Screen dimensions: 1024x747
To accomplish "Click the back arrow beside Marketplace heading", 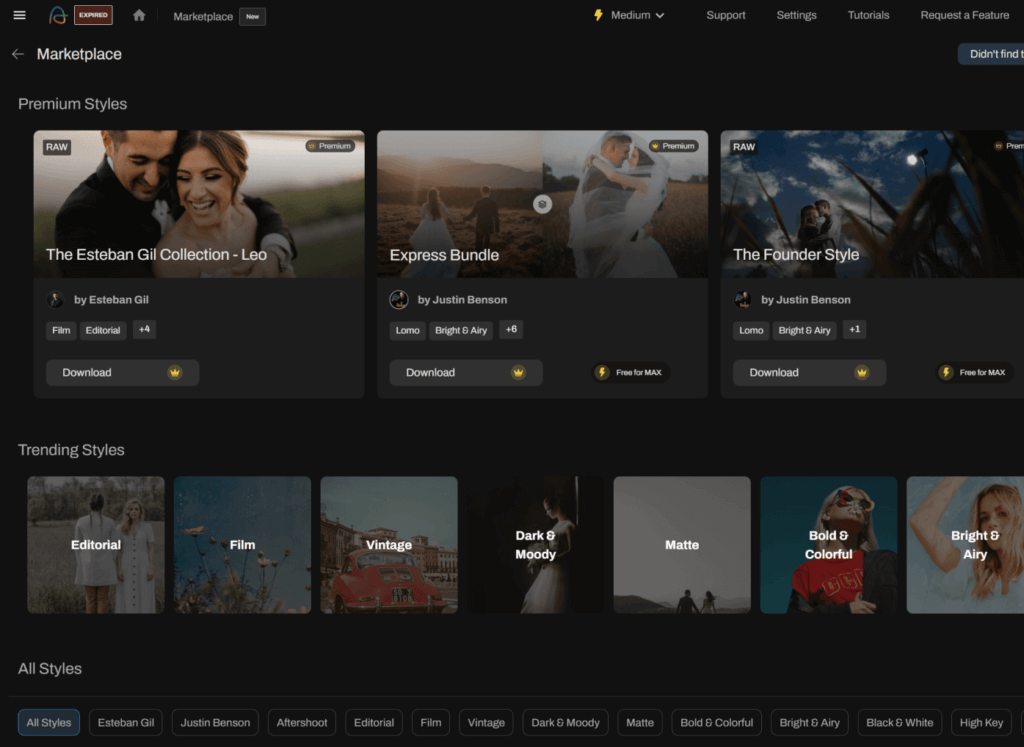I will click(x=17, y=54).
